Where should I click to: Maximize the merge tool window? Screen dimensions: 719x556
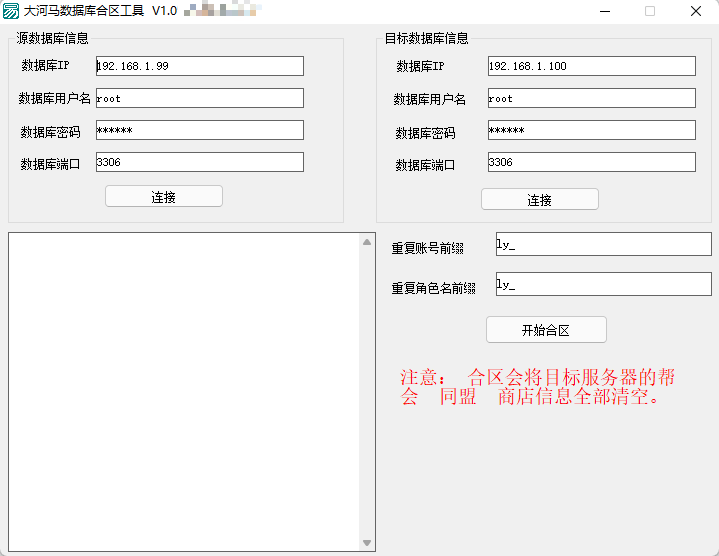pyautogui.click(x=650, y=11)
